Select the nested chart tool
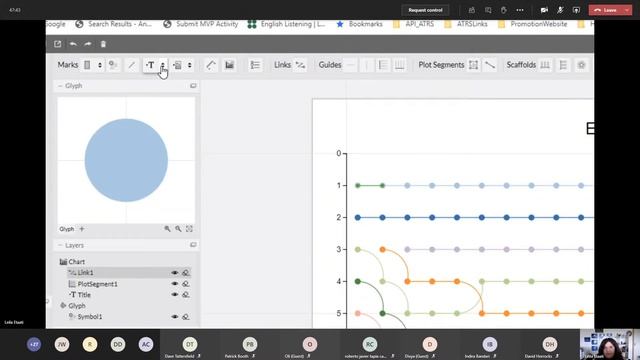This screenshot has height=360, width=640. click(229, 65)
